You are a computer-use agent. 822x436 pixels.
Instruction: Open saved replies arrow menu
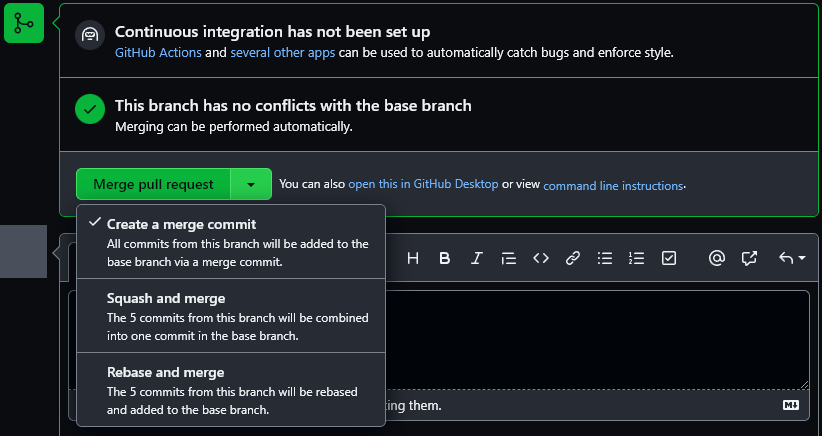792,258
